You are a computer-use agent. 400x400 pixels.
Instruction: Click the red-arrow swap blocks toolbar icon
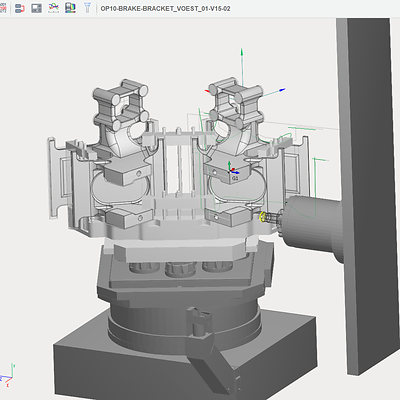click(20, 8)
